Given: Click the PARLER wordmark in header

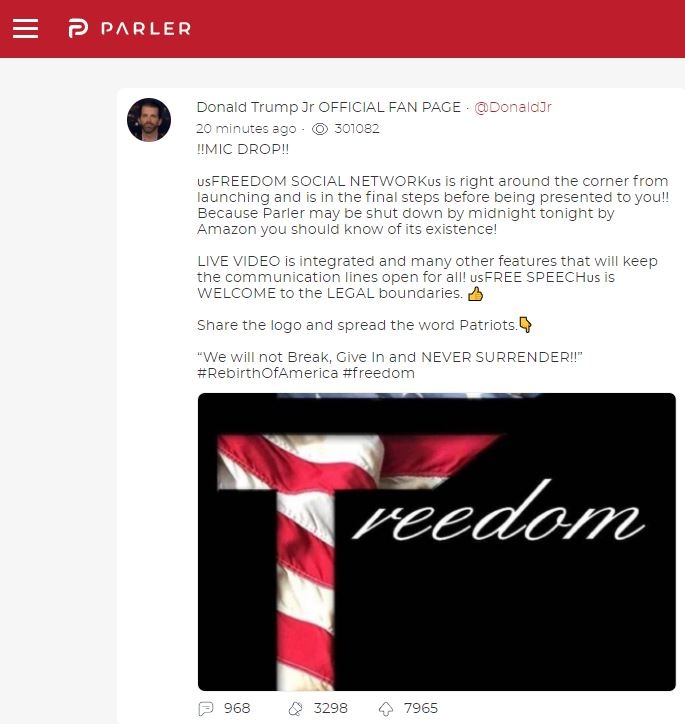Looking at the screenshot, I should pyautogui.click(x=146, y=29).
